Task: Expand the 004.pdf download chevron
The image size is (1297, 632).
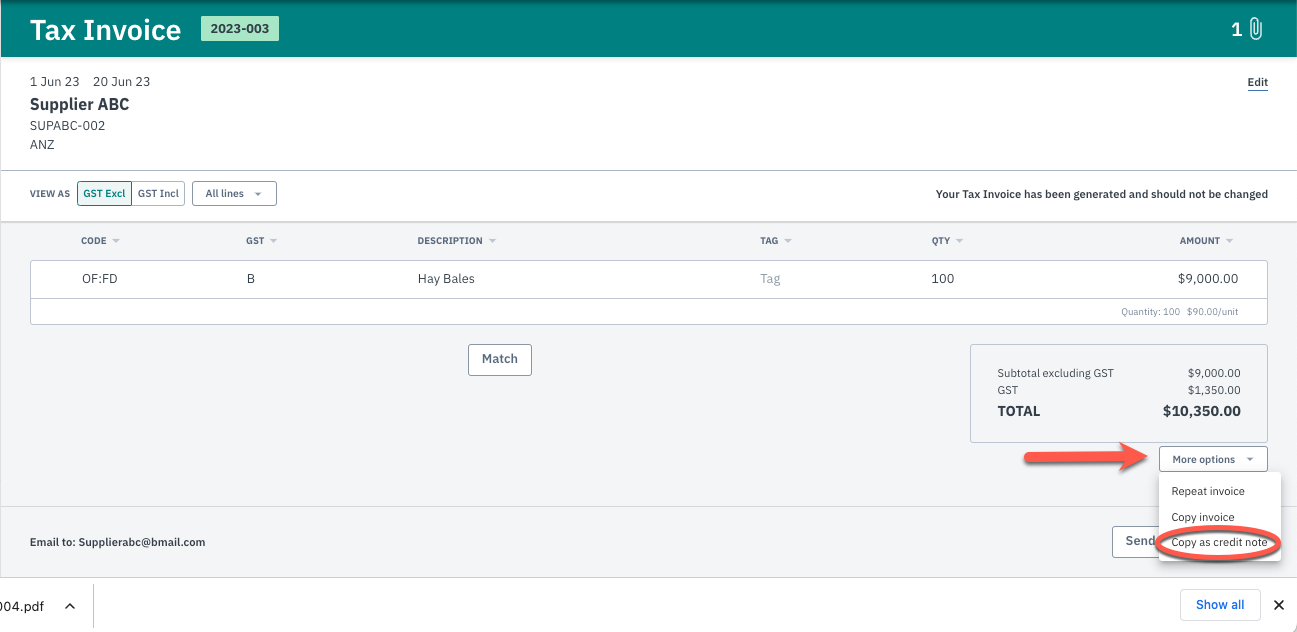Action: click(x=70, y=606)
